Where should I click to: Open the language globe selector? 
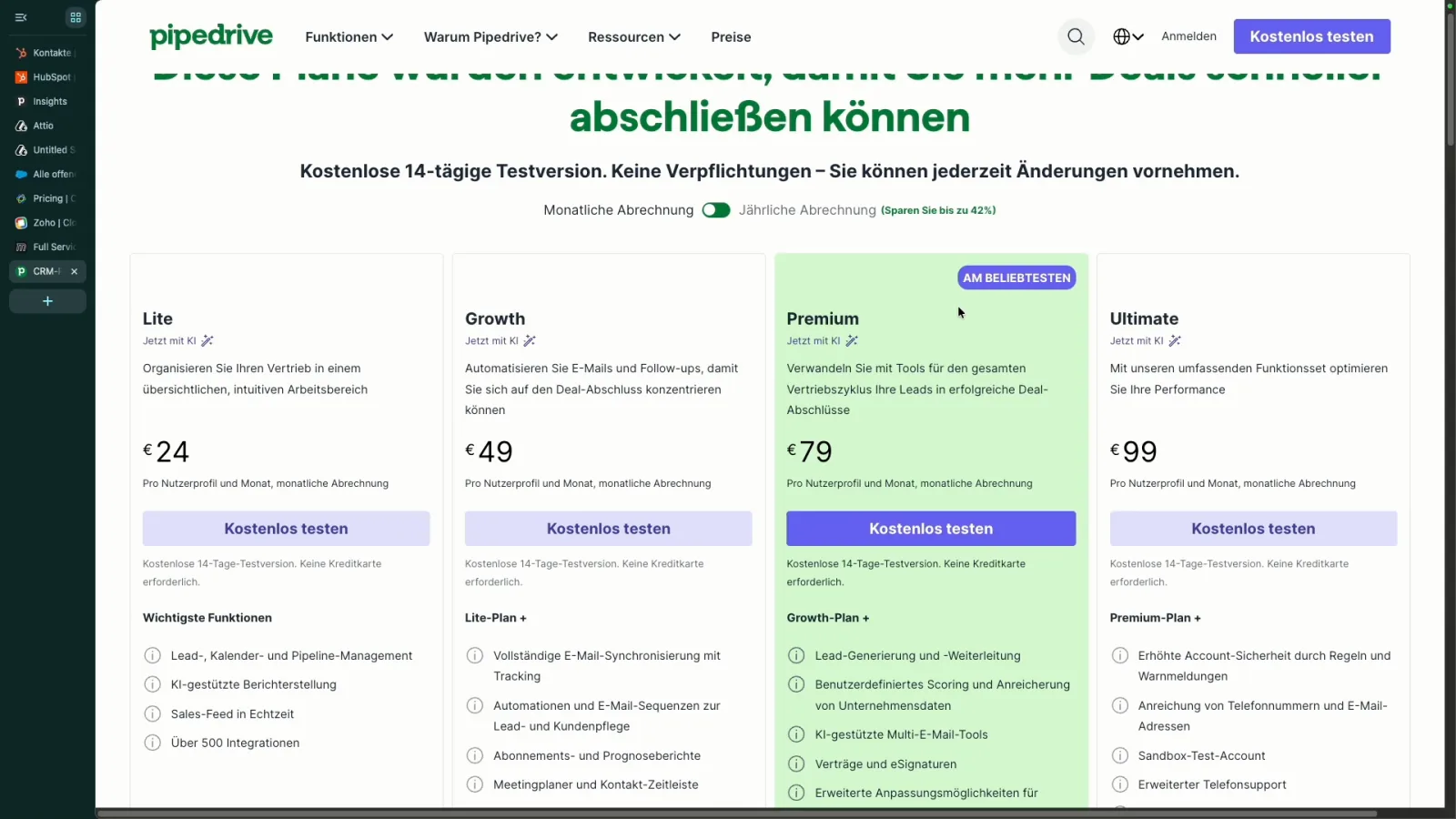click(1128, 36)
